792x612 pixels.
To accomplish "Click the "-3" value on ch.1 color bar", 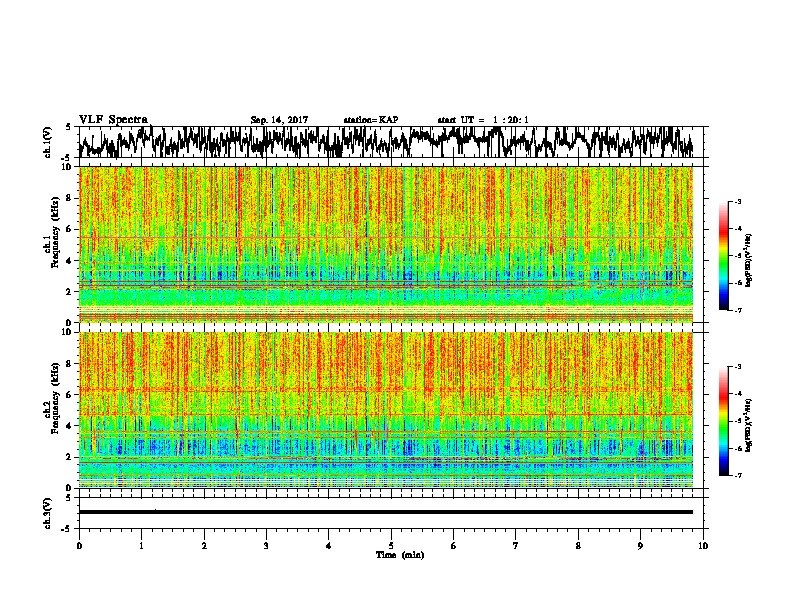I will [737, 202].
